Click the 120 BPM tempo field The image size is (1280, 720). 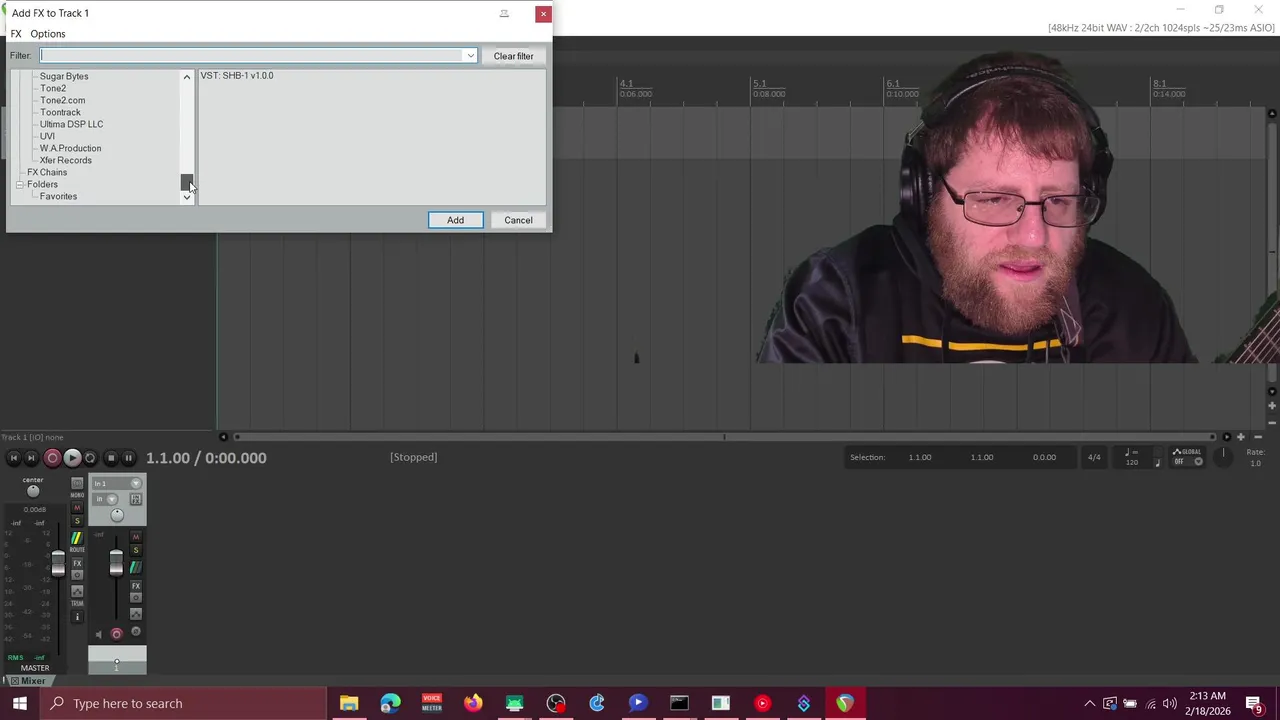[1131, 462]
